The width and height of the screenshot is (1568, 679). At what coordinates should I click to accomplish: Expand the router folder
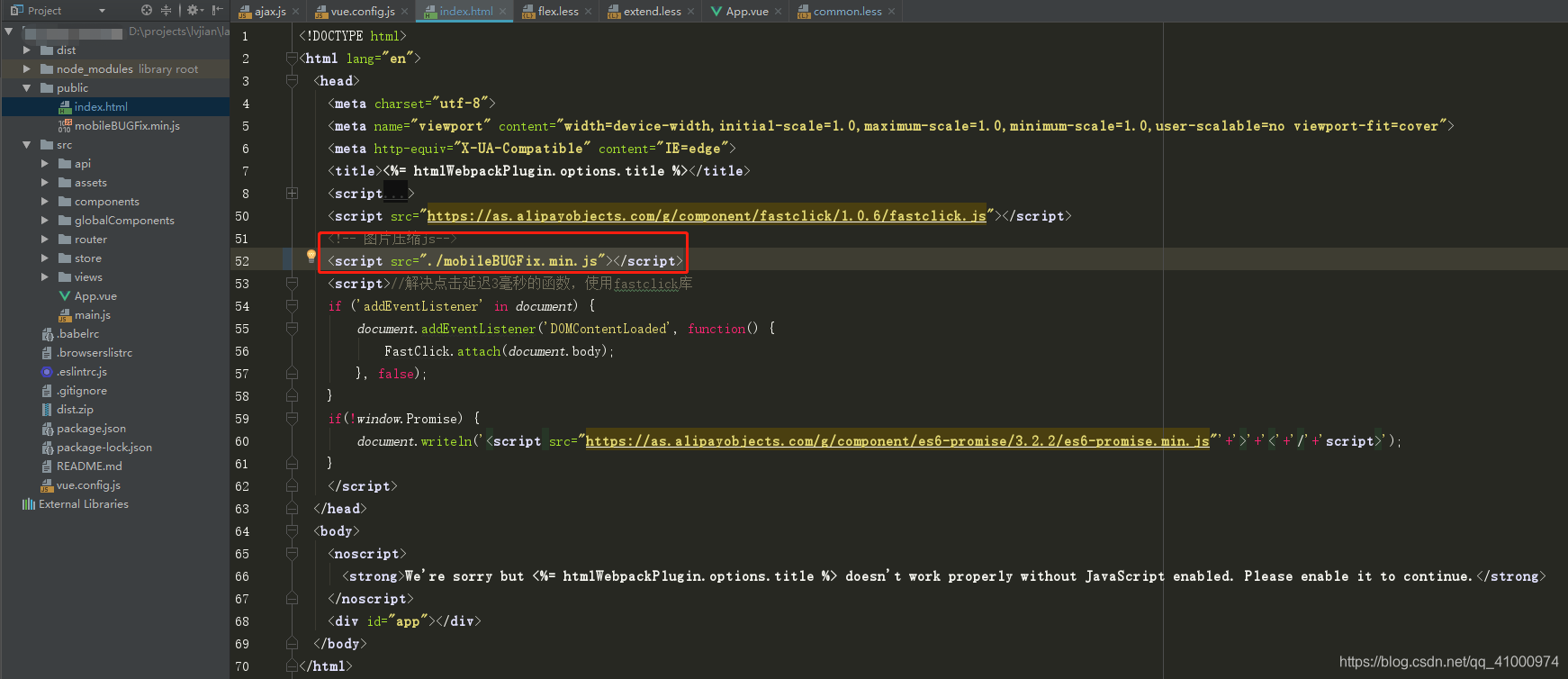45,240
